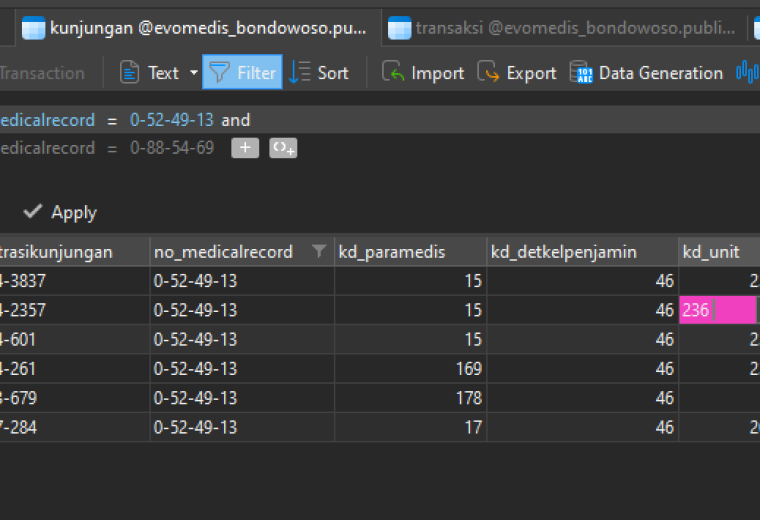Click filter value 0-88-54-69
The height and width of the screenshot is (520, 760).
coord(172,148)
